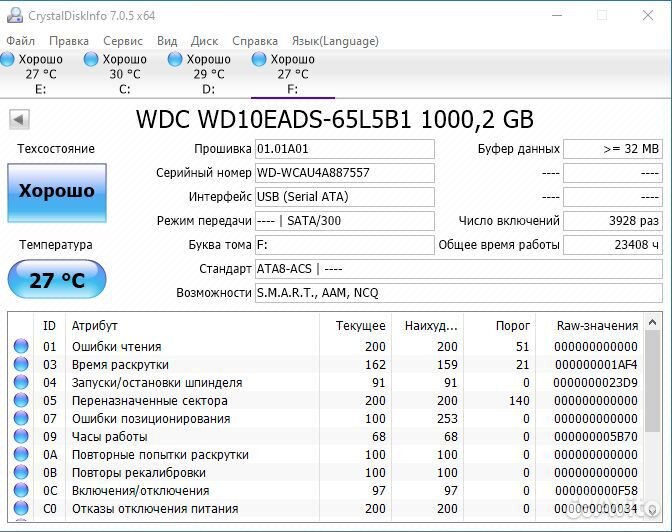Click the ID column header
This screenshot has width=672, height=532.
pyautogui.click(x=49, y=326)
